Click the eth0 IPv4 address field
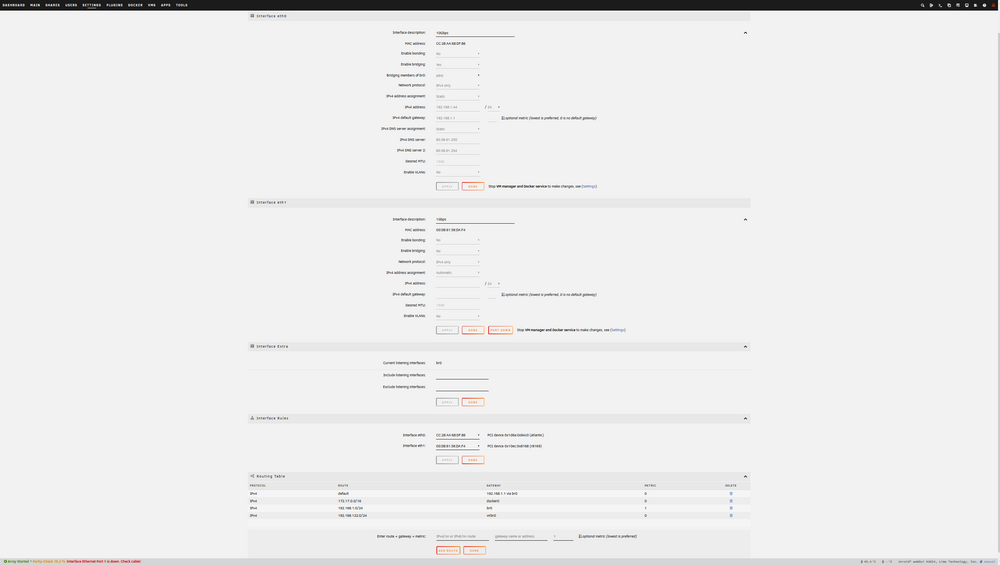This screenshot has width=1000, height=565. click(x=457, y=107)
